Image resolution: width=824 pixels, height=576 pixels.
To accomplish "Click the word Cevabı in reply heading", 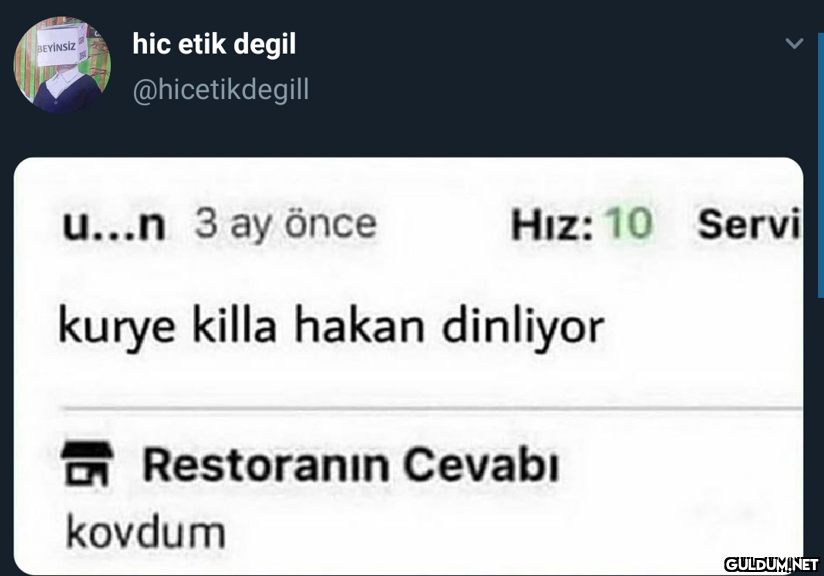I will (x=481, y=465).
